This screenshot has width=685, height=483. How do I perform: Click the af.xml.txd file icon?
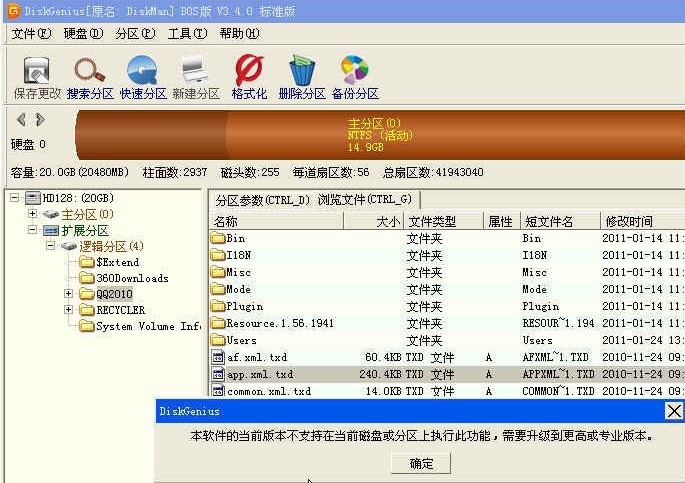[x=218, y=357]
